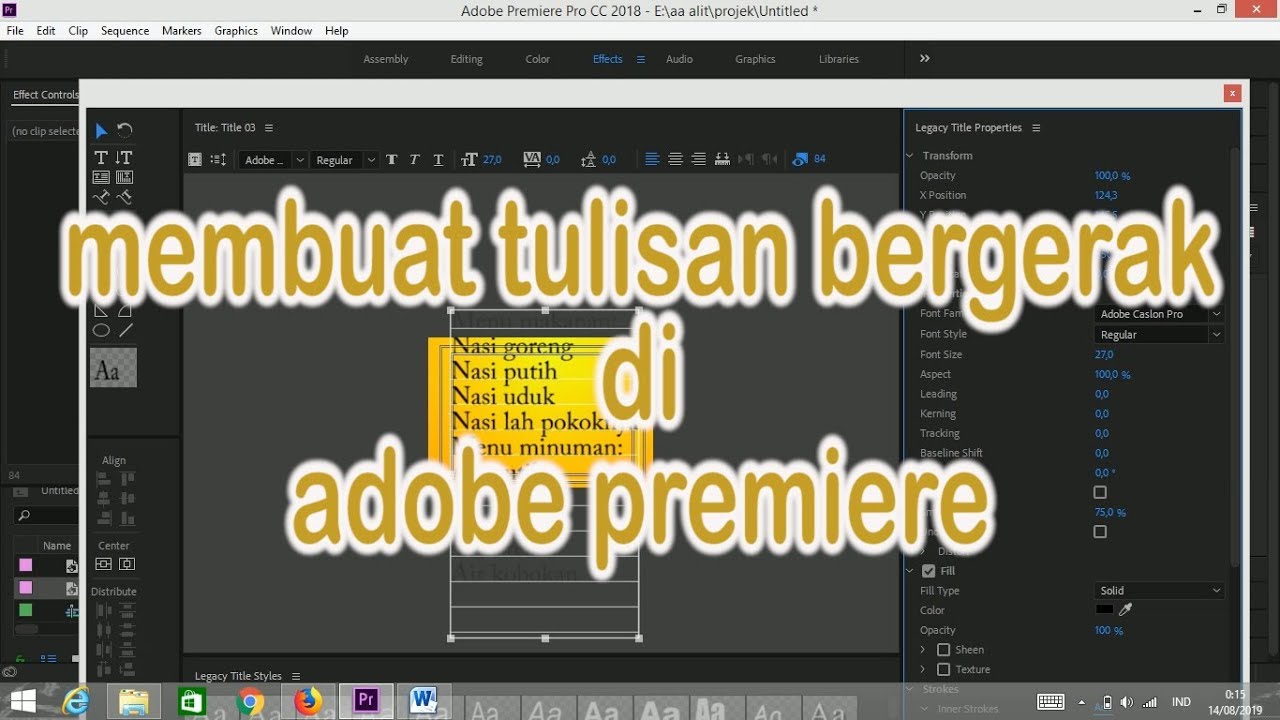Click Font Size value 27,0 in properties
Image resolution: width=1280 pixels, height=720 pixels.
point(1104,355)
